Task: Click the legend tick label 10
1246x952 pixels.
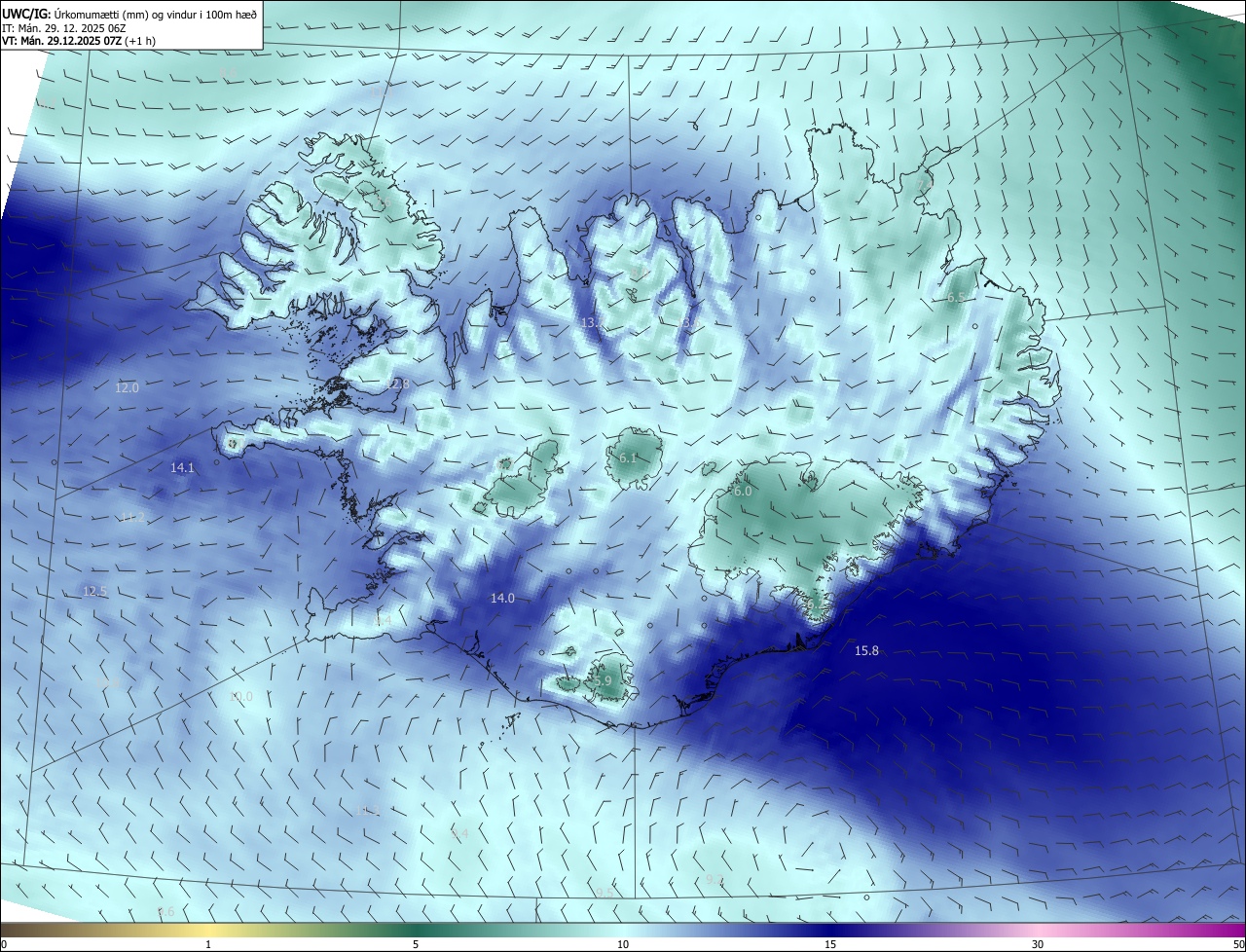Action: tap(623, 944)
